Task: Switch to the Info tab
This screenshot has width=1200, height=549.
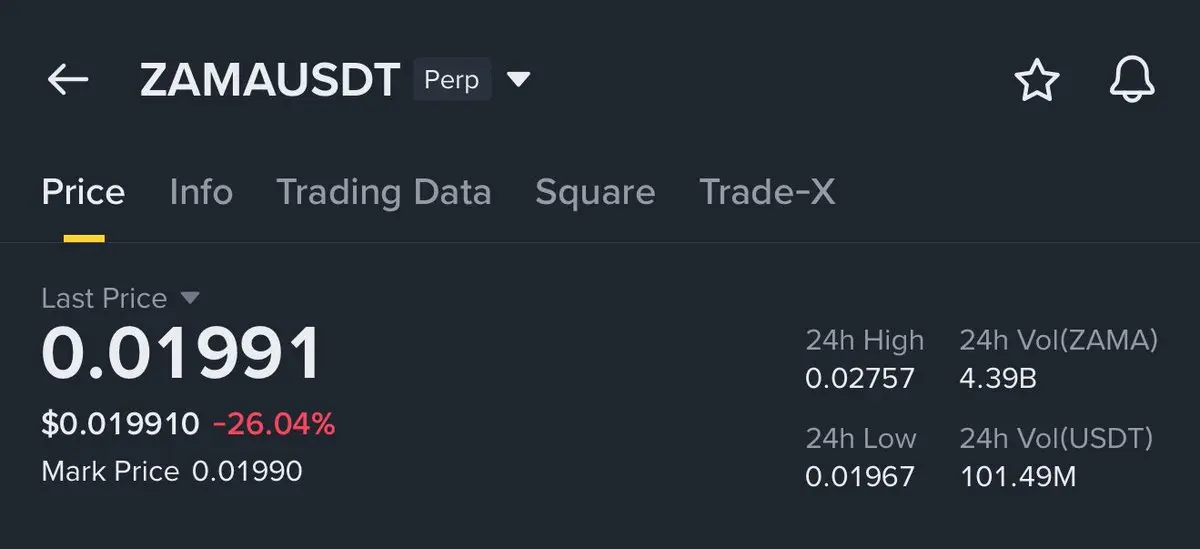Action: point(201,192)
